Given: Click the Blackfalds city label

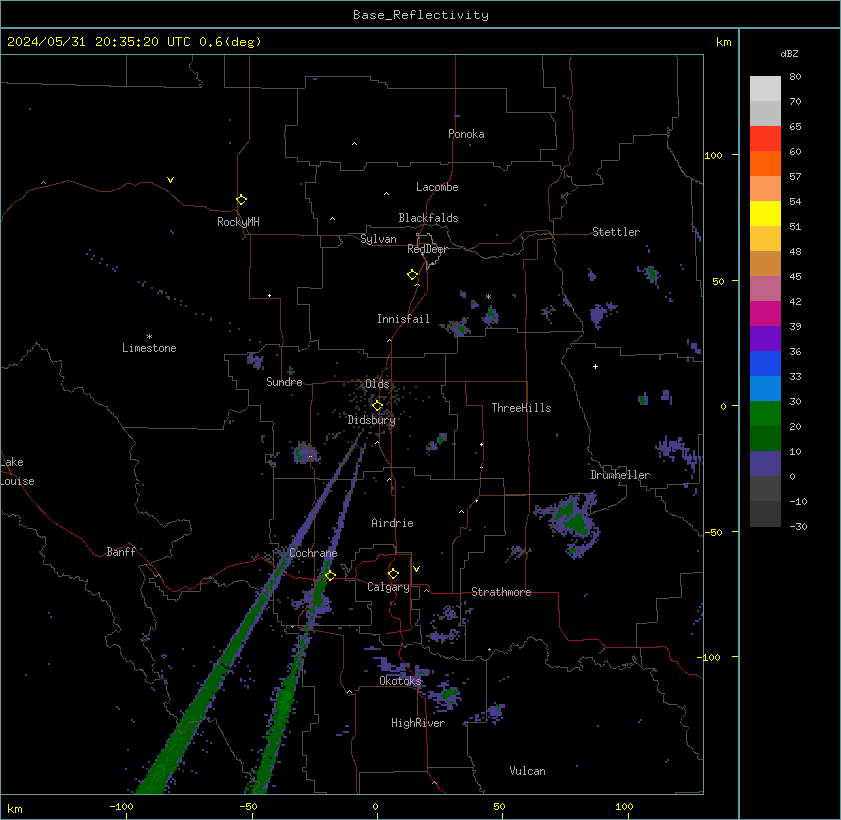Looking at the screenshot, I should [x=428, y=218].
